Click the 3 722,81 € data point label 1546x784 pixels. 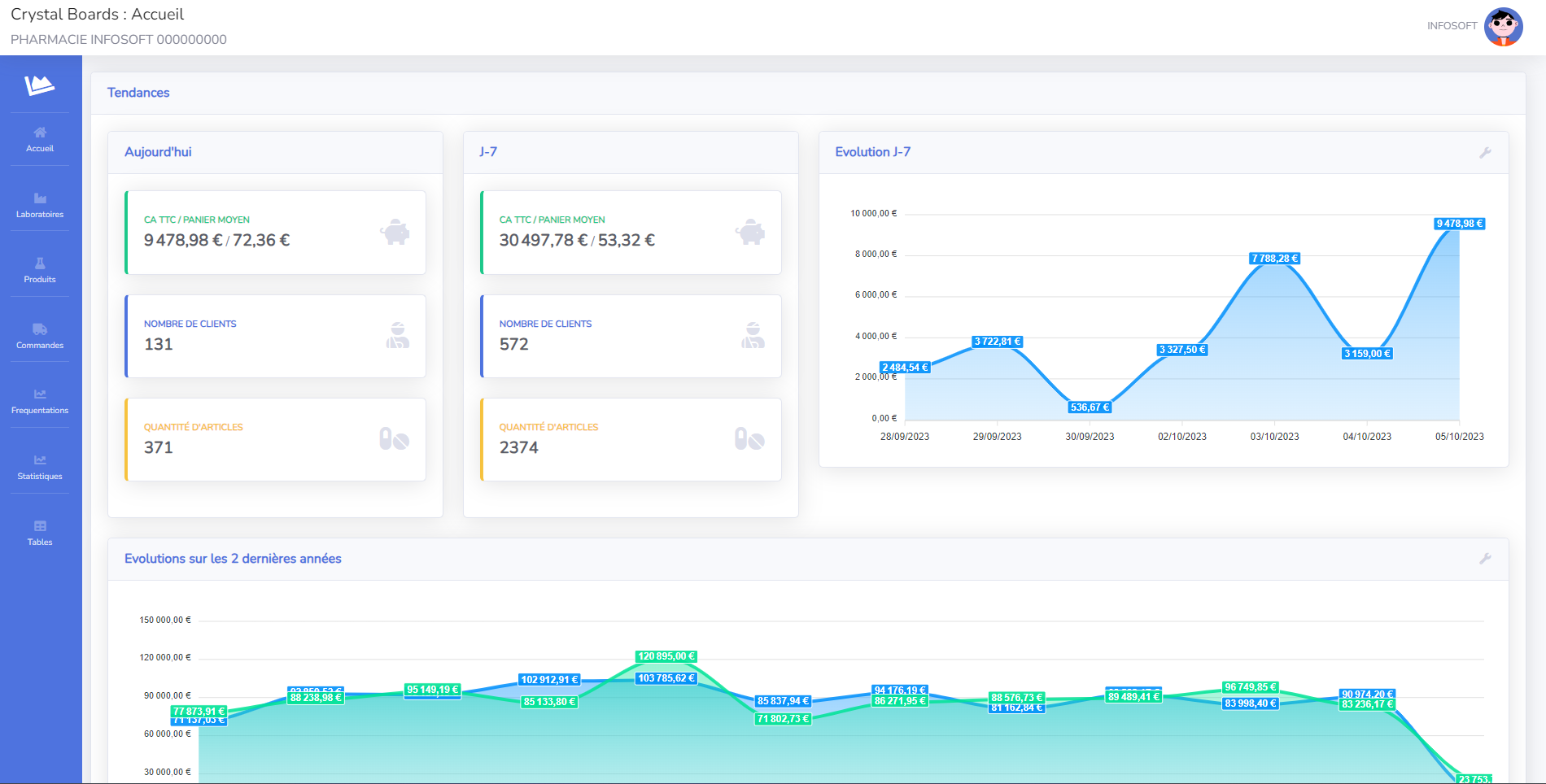(x=998, y=342)
